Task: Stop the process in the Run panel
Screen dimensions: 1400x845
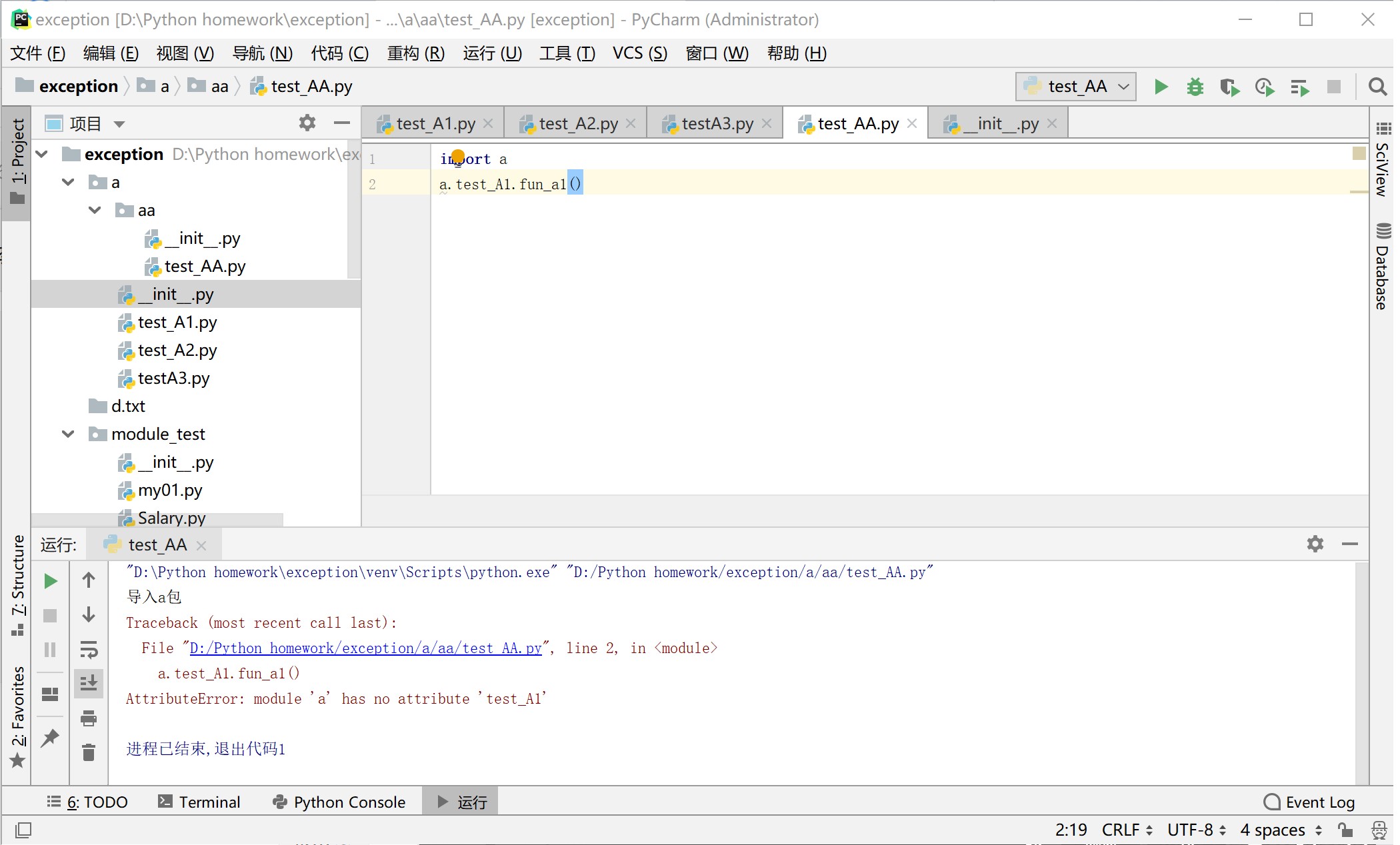Action: pyautogui.click(x=50, y=616)
